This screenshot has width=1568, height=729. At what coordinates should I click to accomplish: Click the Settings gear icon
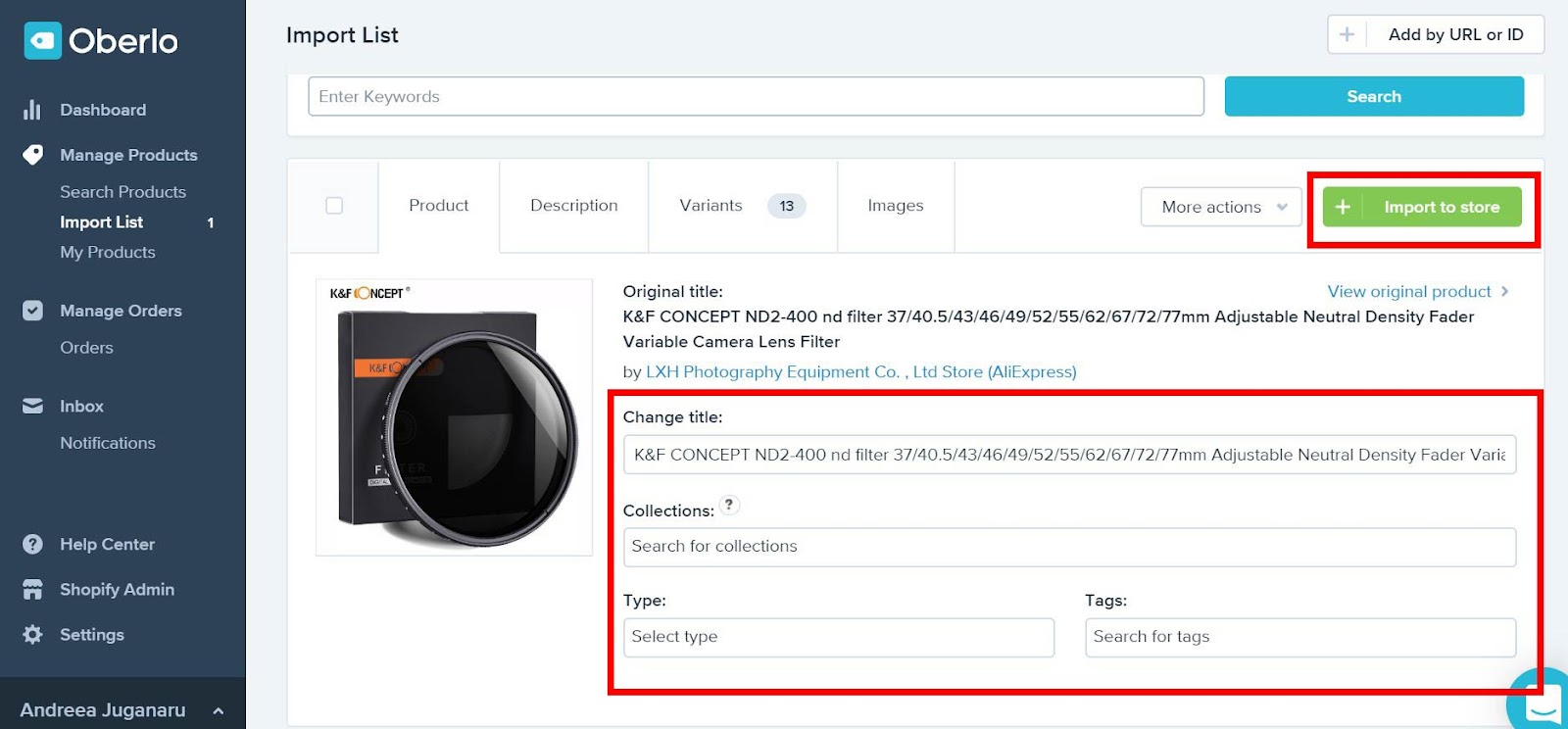click(32, 634)
